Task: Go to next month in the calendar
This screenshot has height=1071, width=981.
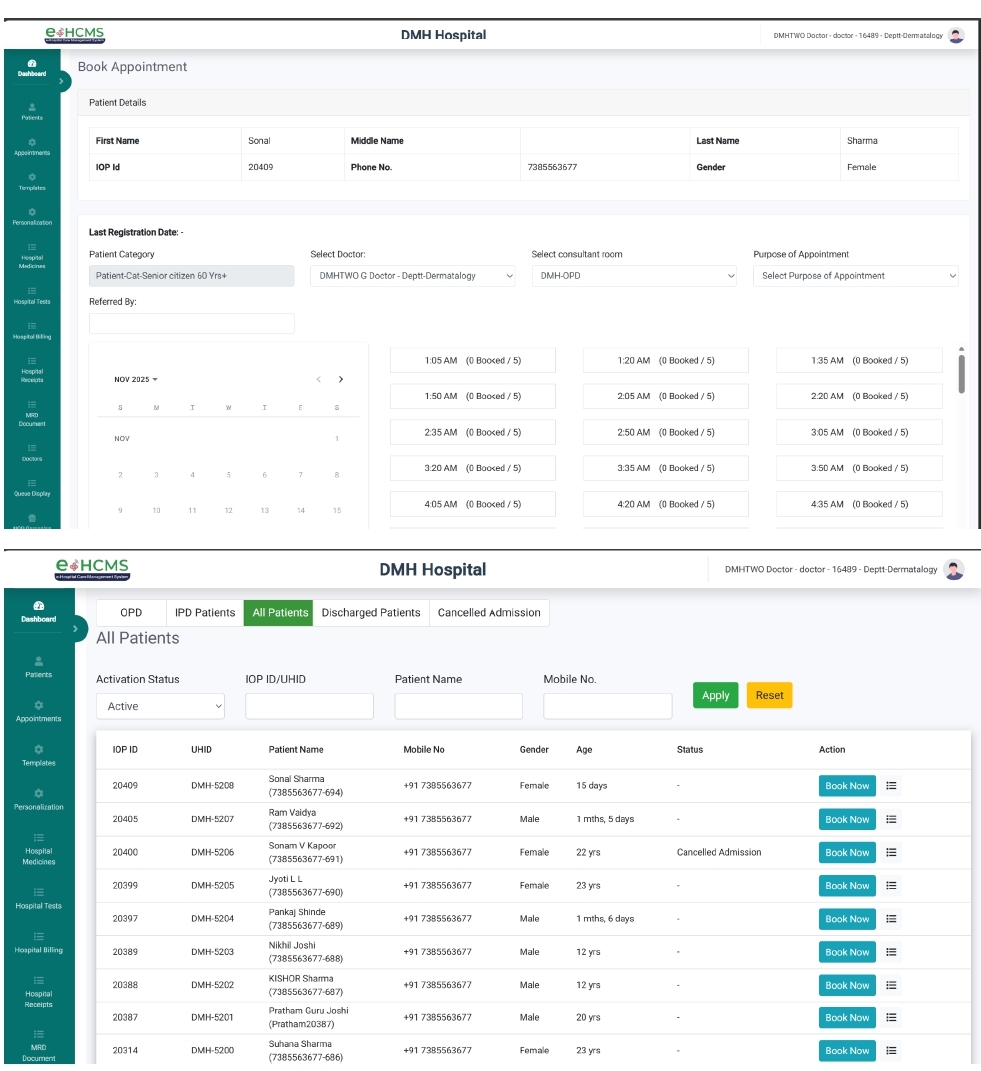Action: 341,380
